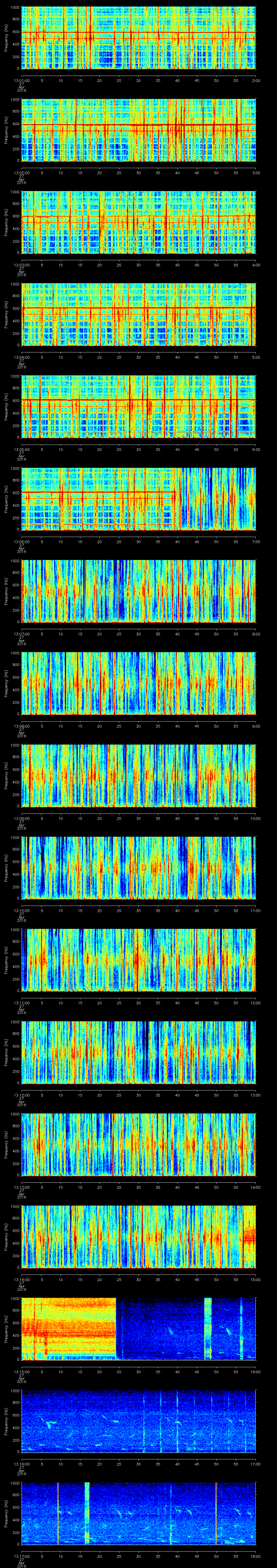The width and height of the screenshot is (277, 1568).
Task: Click the '13:12:00' start time label
Action: 21,1095
